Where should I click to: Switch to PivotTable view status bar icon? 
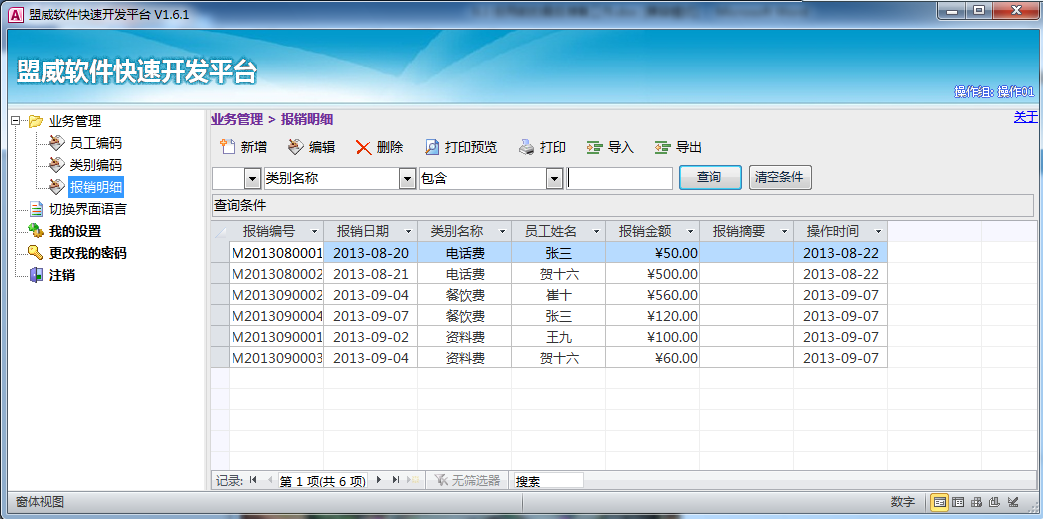click(976, 502)
